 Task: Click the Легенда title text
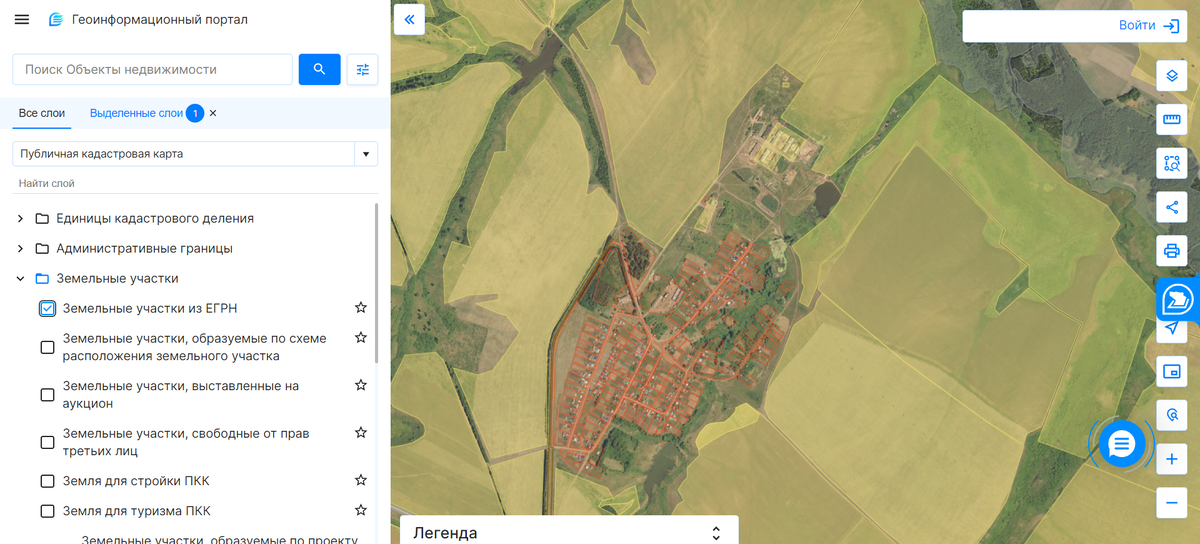point(445,533)
